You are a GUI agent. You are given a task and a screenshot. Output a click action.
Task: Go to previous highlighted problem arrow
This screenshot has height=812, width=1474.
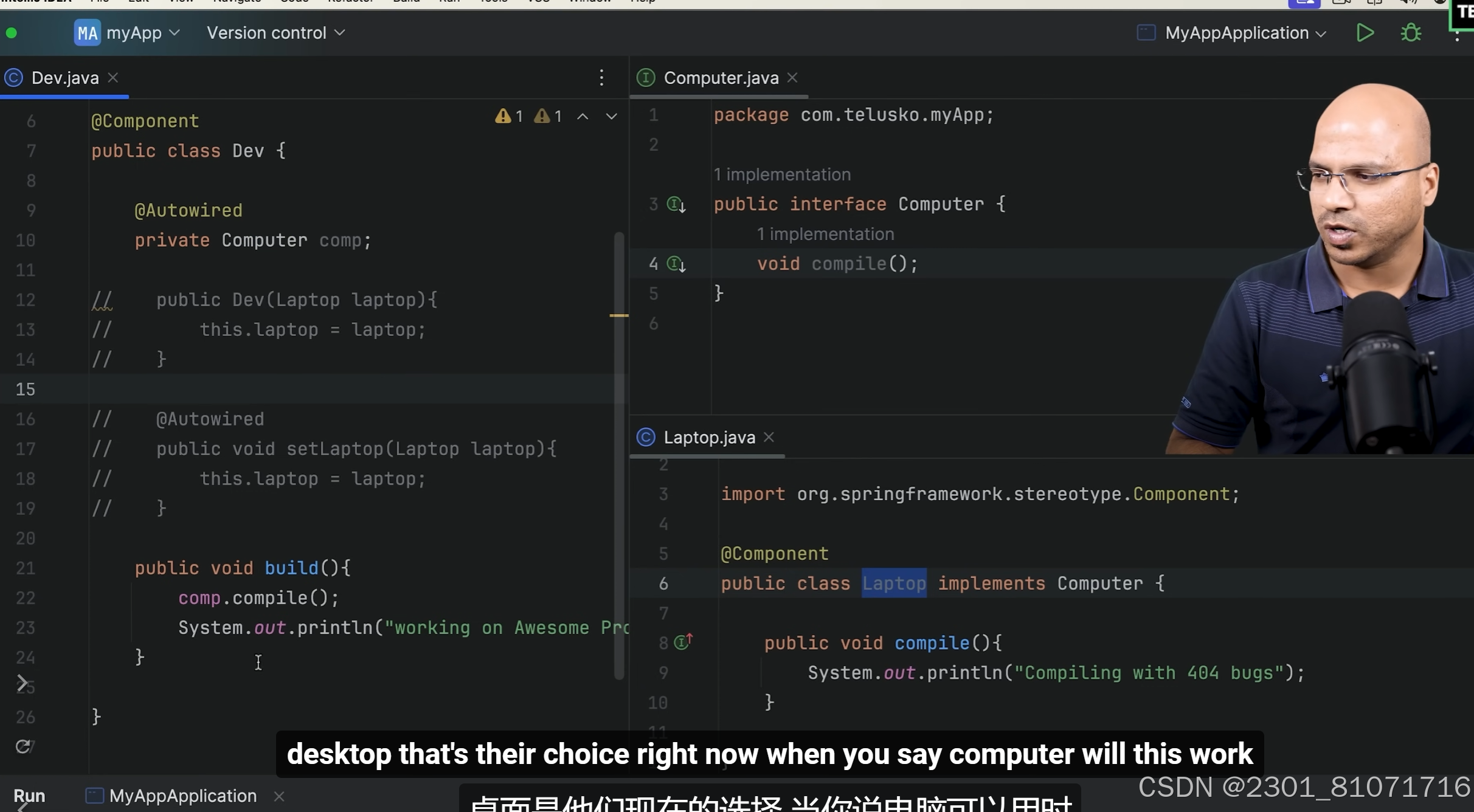(x=582, y=116)
